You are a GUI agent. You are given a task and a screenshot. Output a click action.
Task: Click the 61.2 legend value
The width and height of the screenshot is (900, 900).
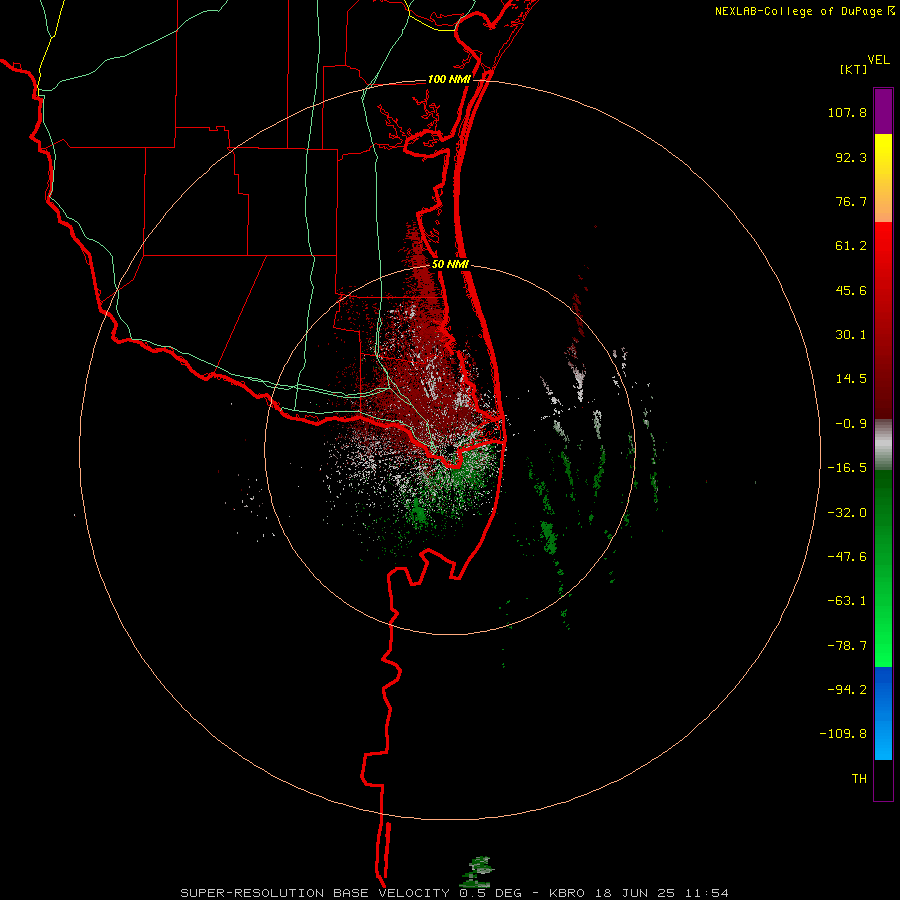[851, 246]
